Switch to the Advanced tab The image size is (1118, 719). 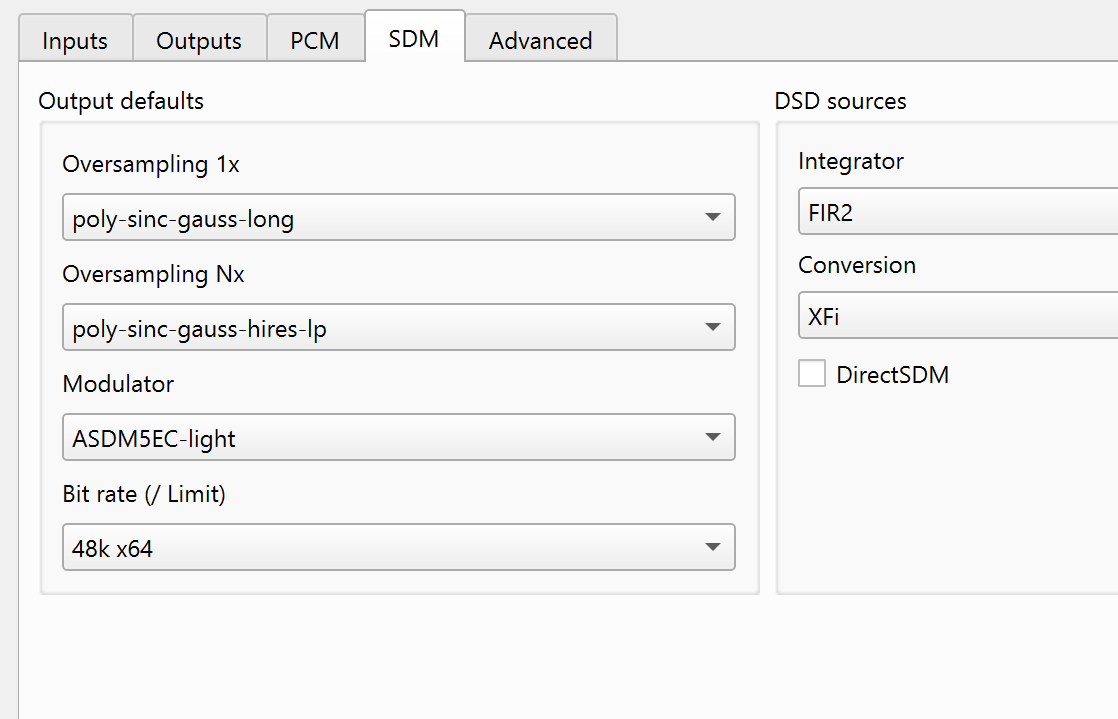[x=540, y=40]
